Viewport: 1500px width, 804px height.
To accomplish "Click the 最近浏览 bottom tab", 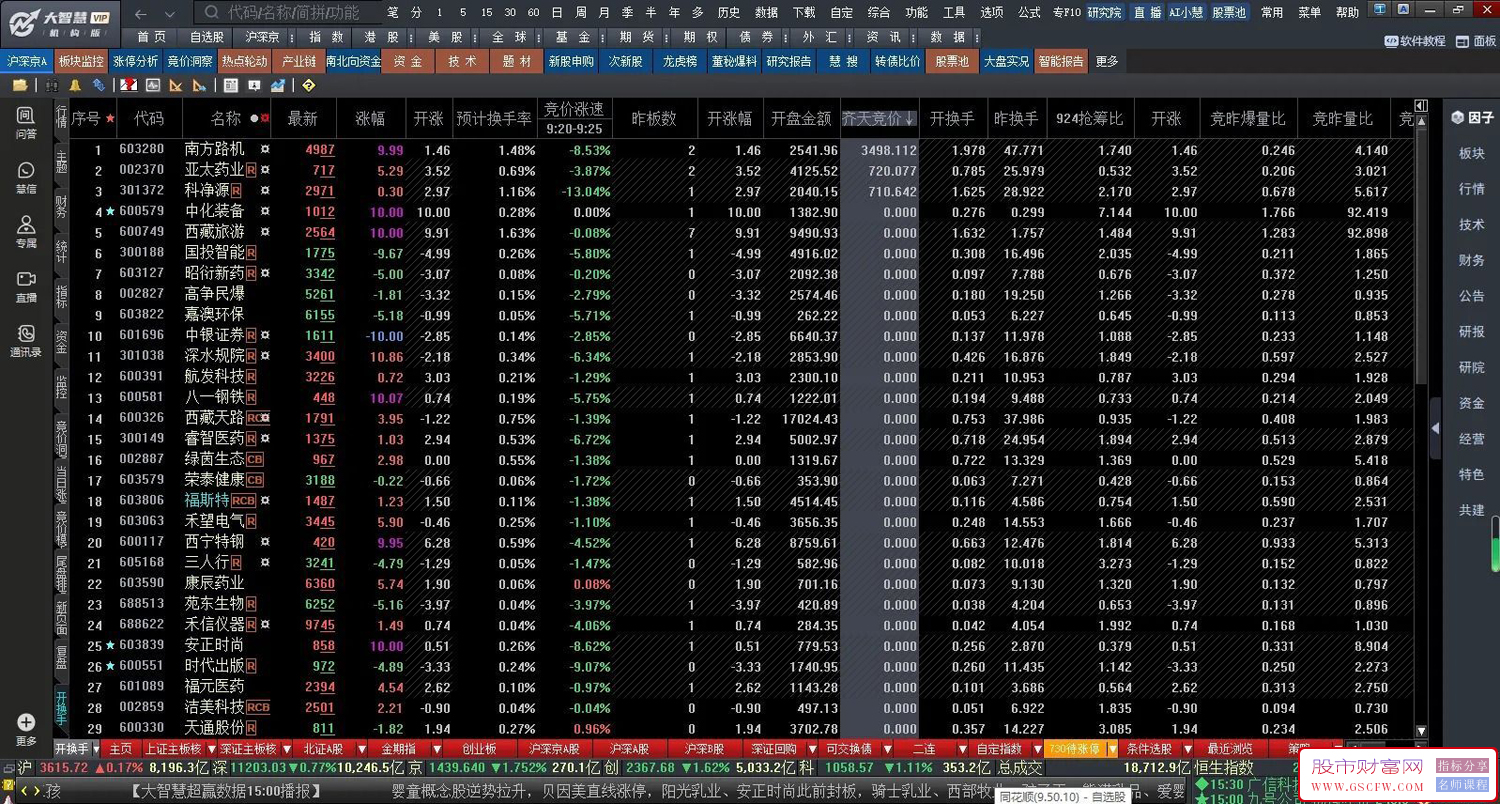I will tap(1230, 749).
